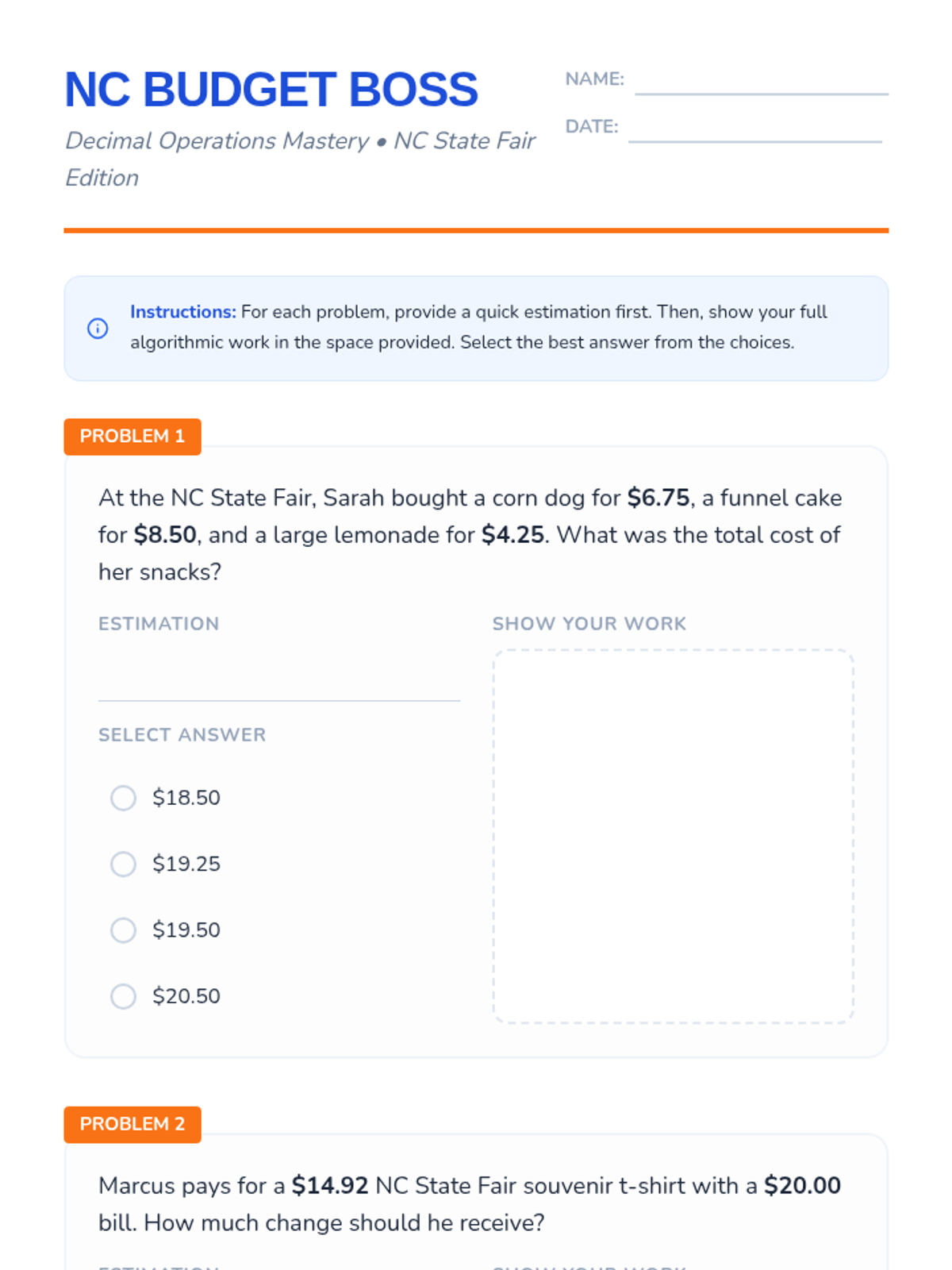This screenshot has width=952, height=1270.
Task: Click the NAME entry line
Action: [761, 83]
